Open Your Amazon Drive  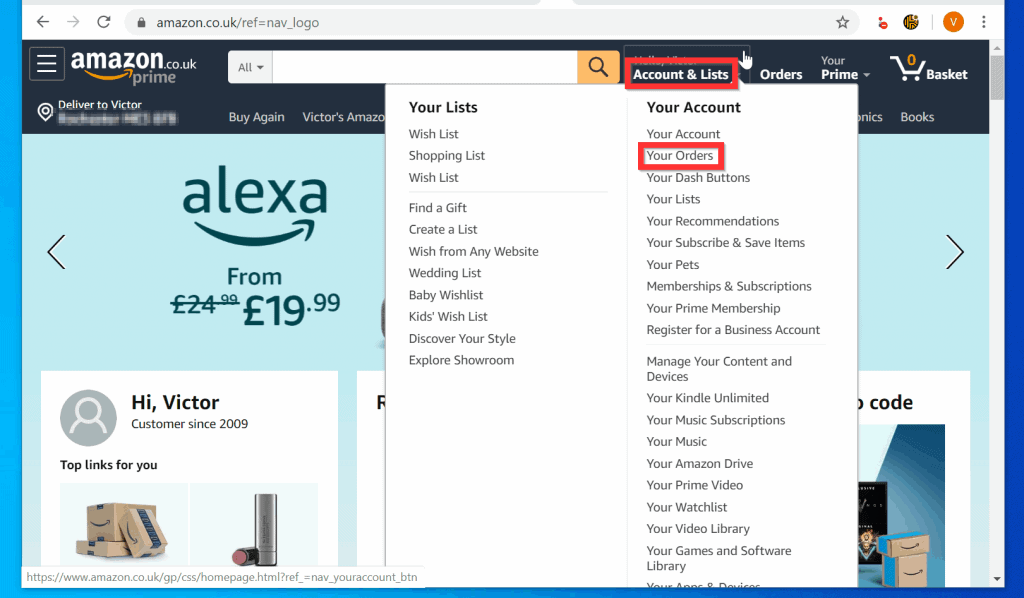point(699,464)
